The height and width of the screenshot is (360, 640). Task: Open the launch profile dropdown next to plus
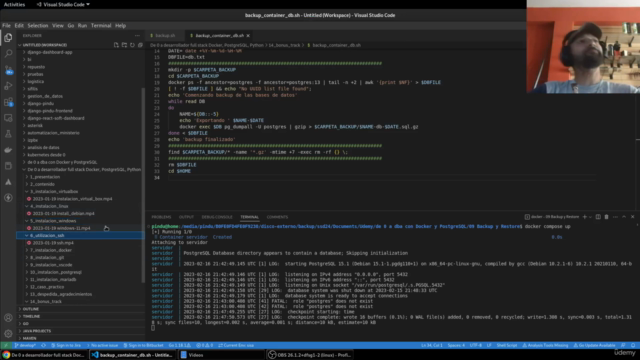pyautogui.click(x=591, y=217)
